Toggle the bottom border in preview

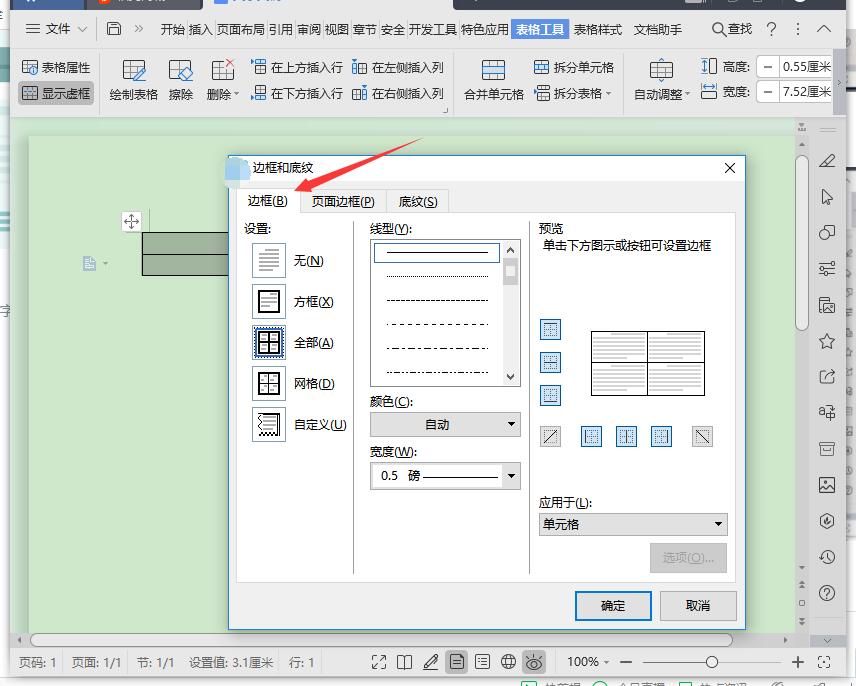coord(550,396)
